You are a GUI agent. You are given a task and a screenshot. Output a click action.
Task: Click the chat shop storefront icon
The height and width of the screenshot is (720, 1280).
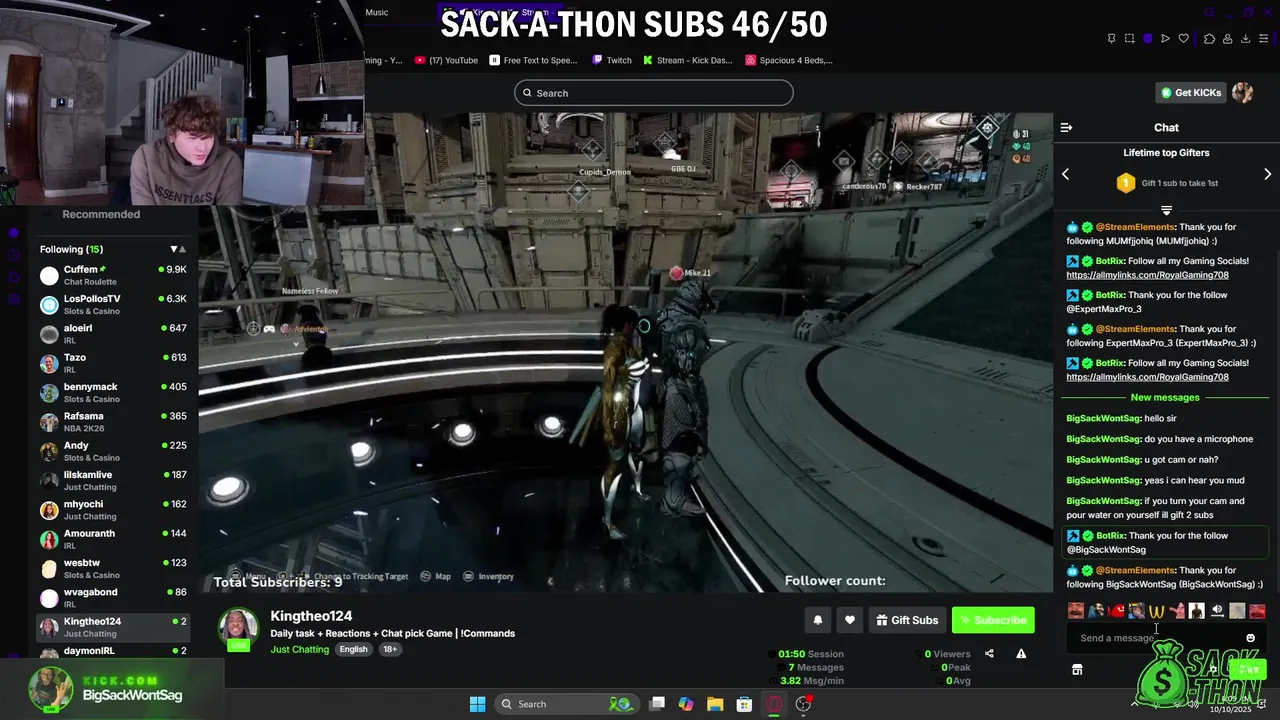pyautogui.click(x=1077, y=670)
